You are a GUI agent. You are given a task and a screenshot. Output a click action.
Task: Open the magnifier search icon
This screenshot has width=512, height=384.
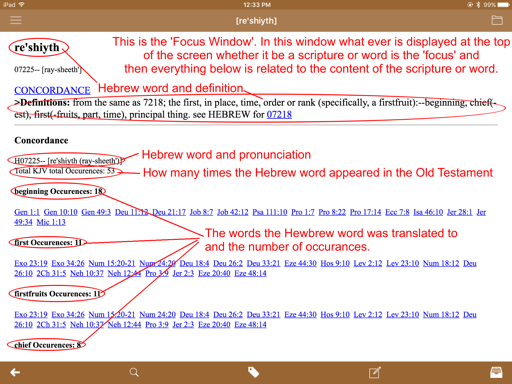pyautogui.click(x=134, y=372)
